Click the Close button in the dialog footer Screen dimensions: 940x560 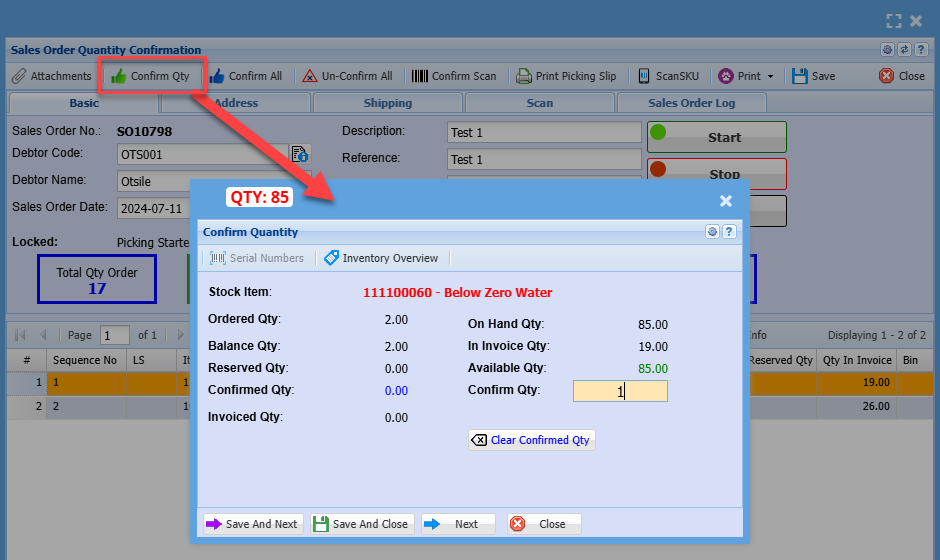[544, 524]
